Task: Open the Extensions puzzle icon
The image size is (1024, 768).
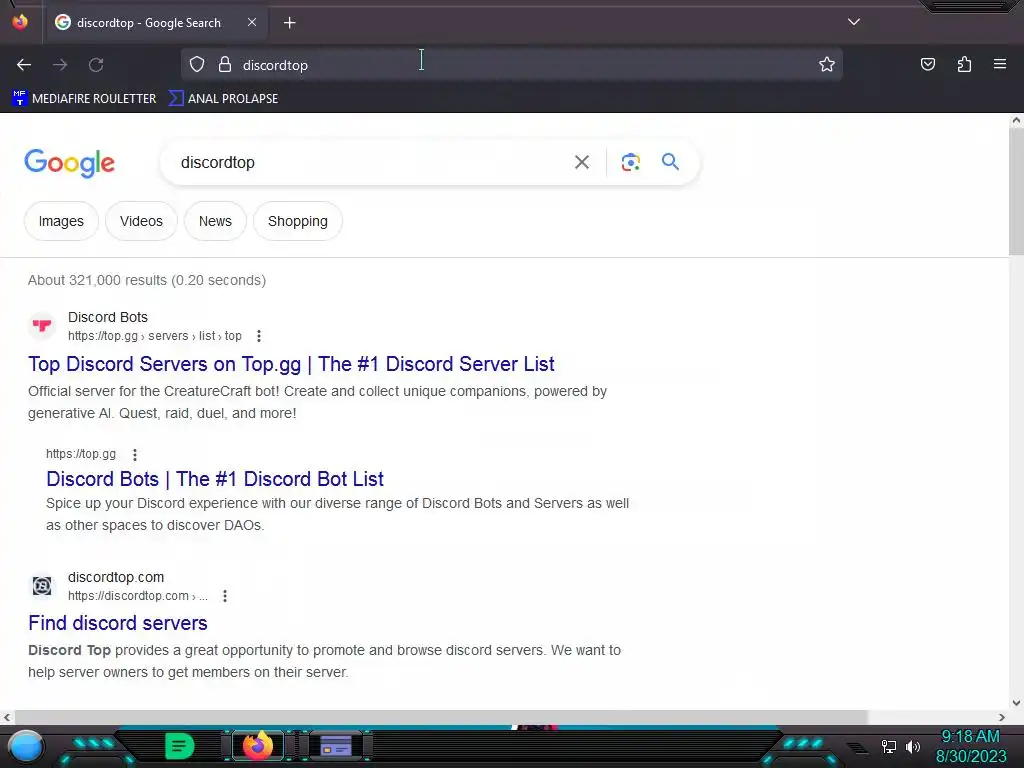Action: (x=964, y=64)
